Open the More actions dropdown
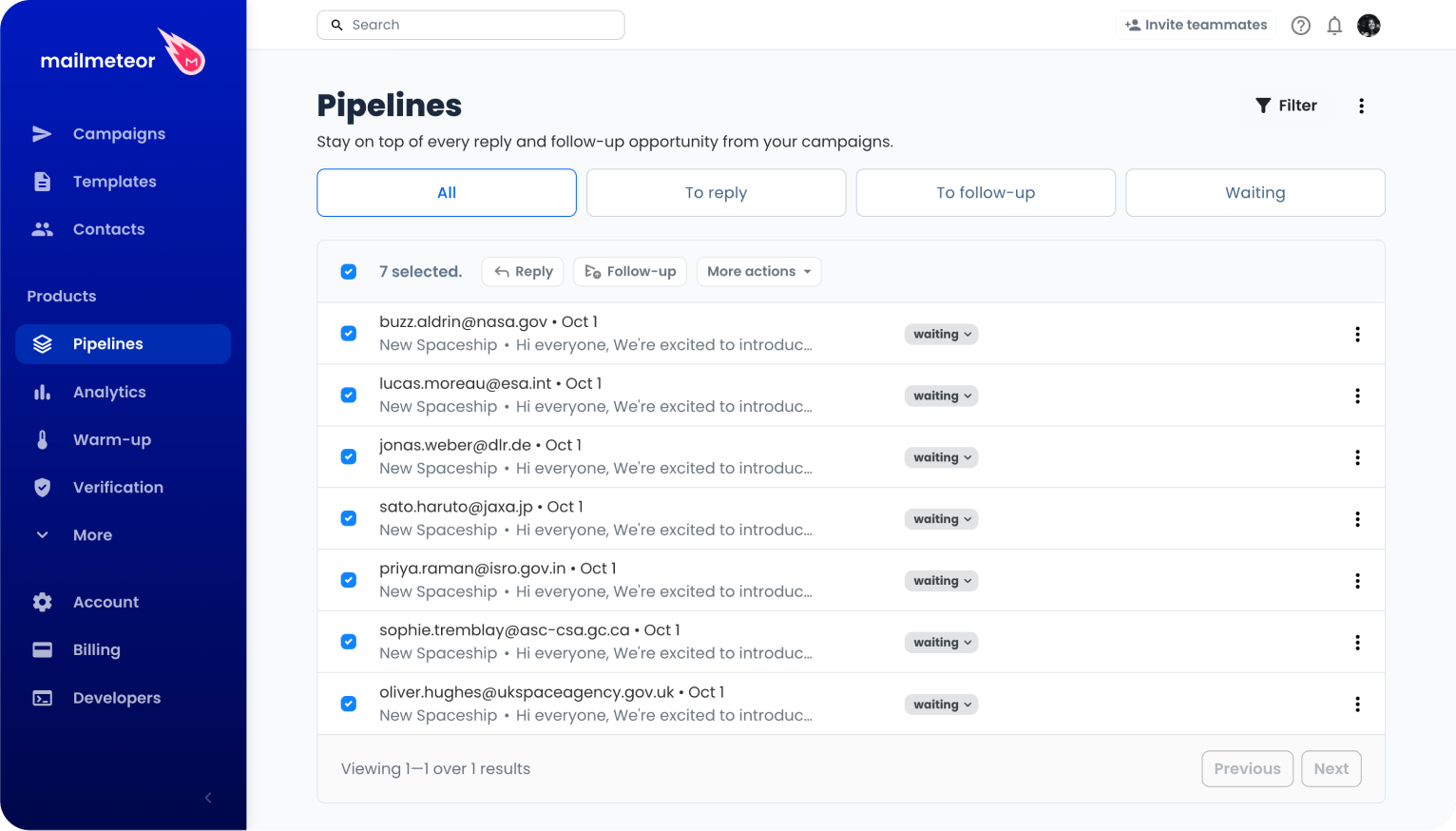Image resolution: width=1456 pixels, height=831 pixels. 758,272
